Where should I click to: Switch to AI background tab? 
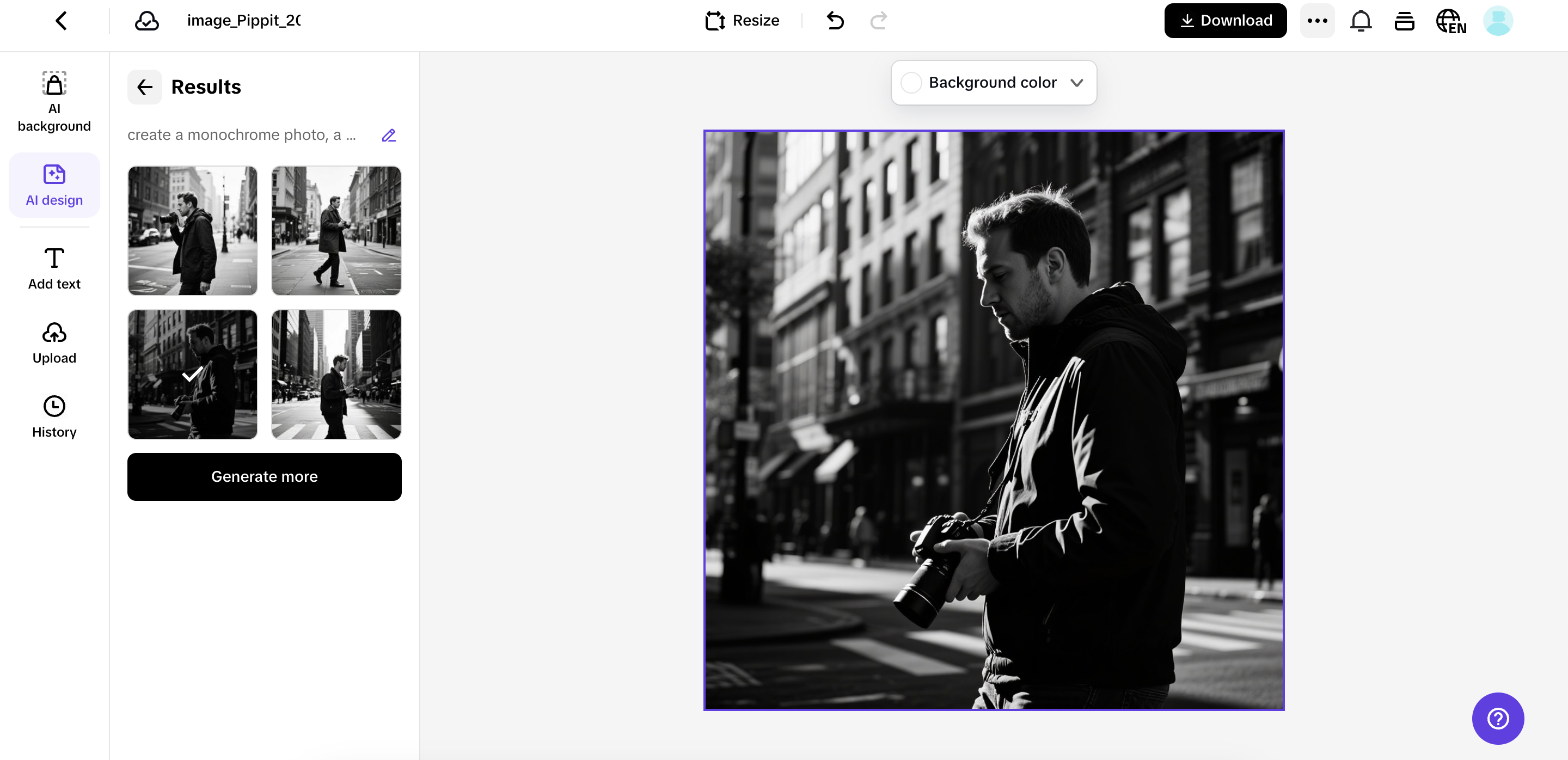click(54, 101)
